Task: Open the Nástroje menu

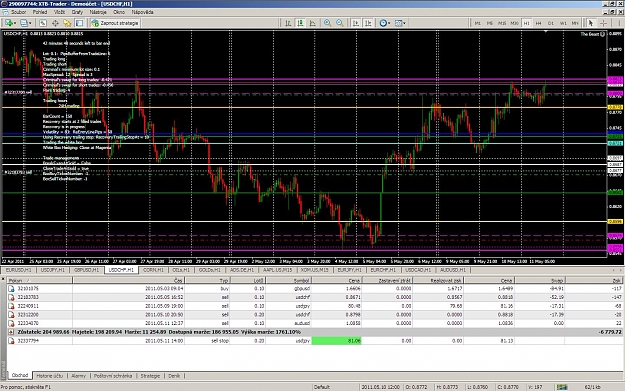Action: [x=98, y=12]
